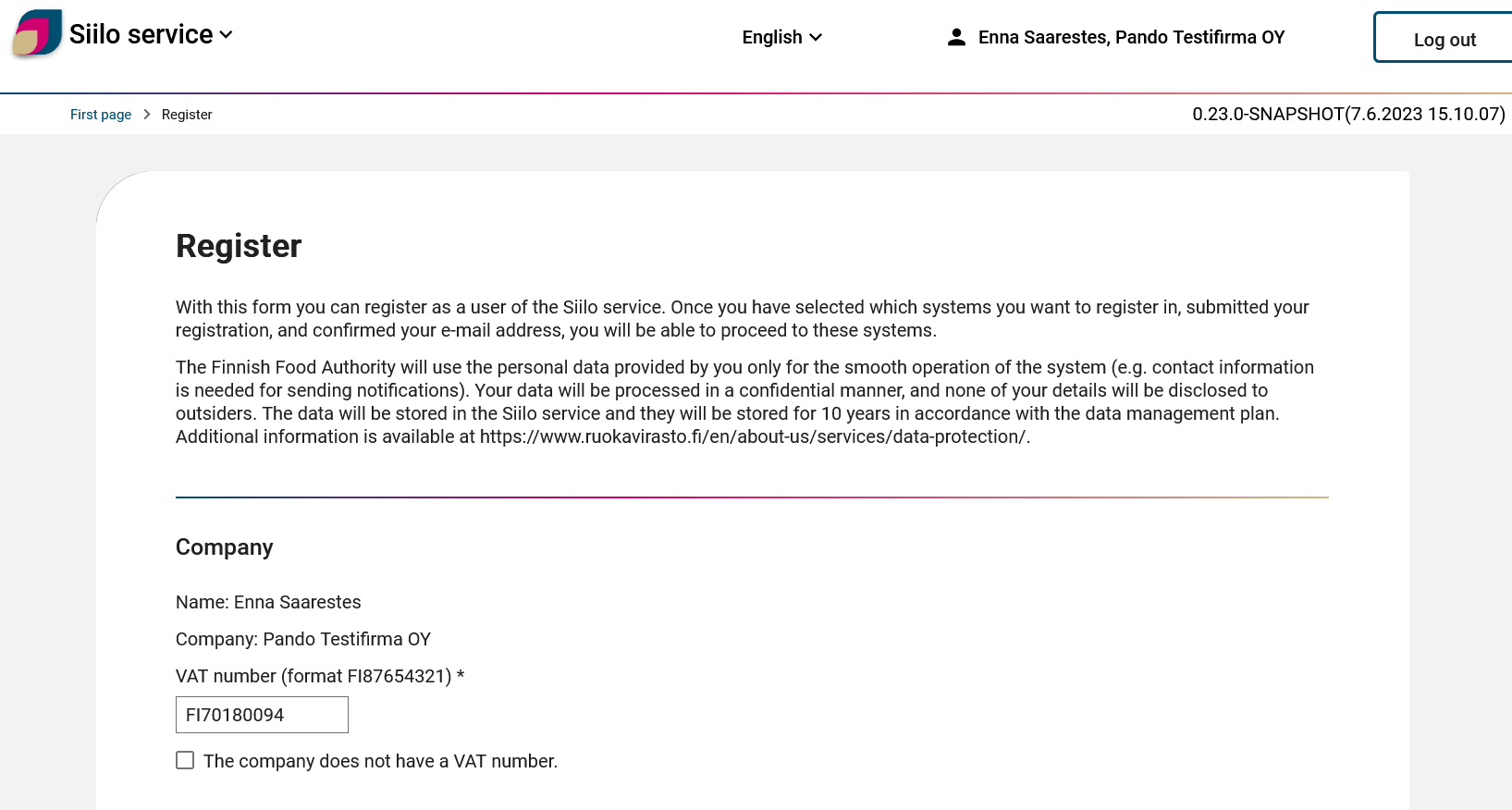The width and height of the screenshot is (1512, 810).
Task: Click the breadcrumb separator arrow icon
Action: click(x=146, y=114)
